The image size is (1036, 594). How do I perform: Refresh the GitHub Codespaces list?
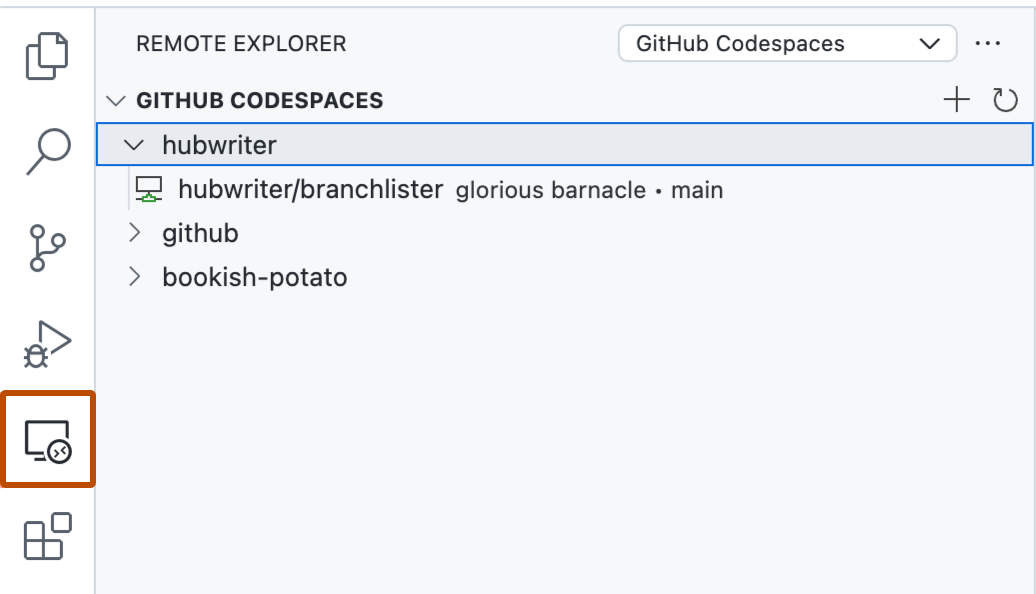pos(1005,100)
